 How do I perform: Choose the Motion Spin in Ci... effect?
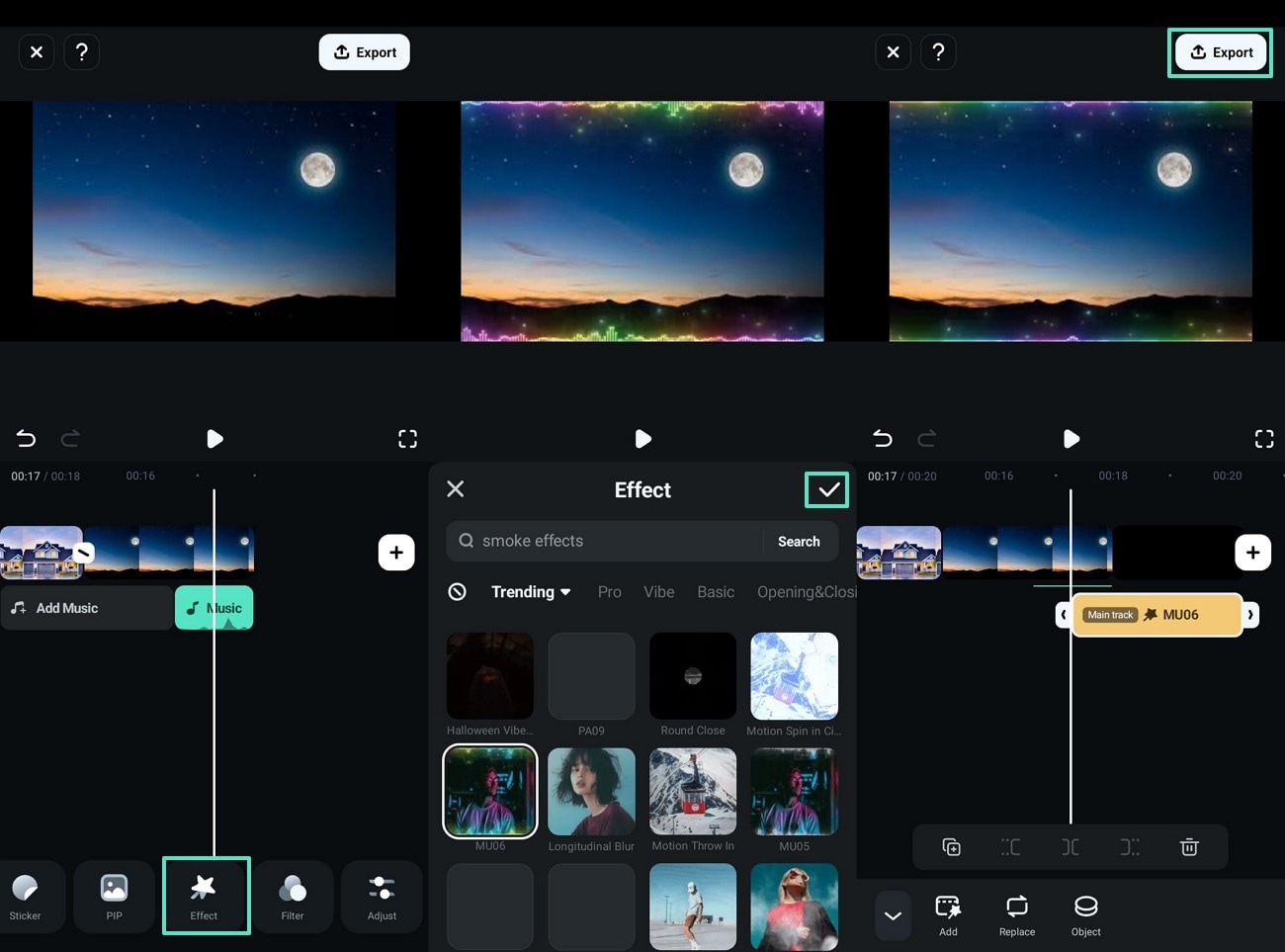pos(794,676)
